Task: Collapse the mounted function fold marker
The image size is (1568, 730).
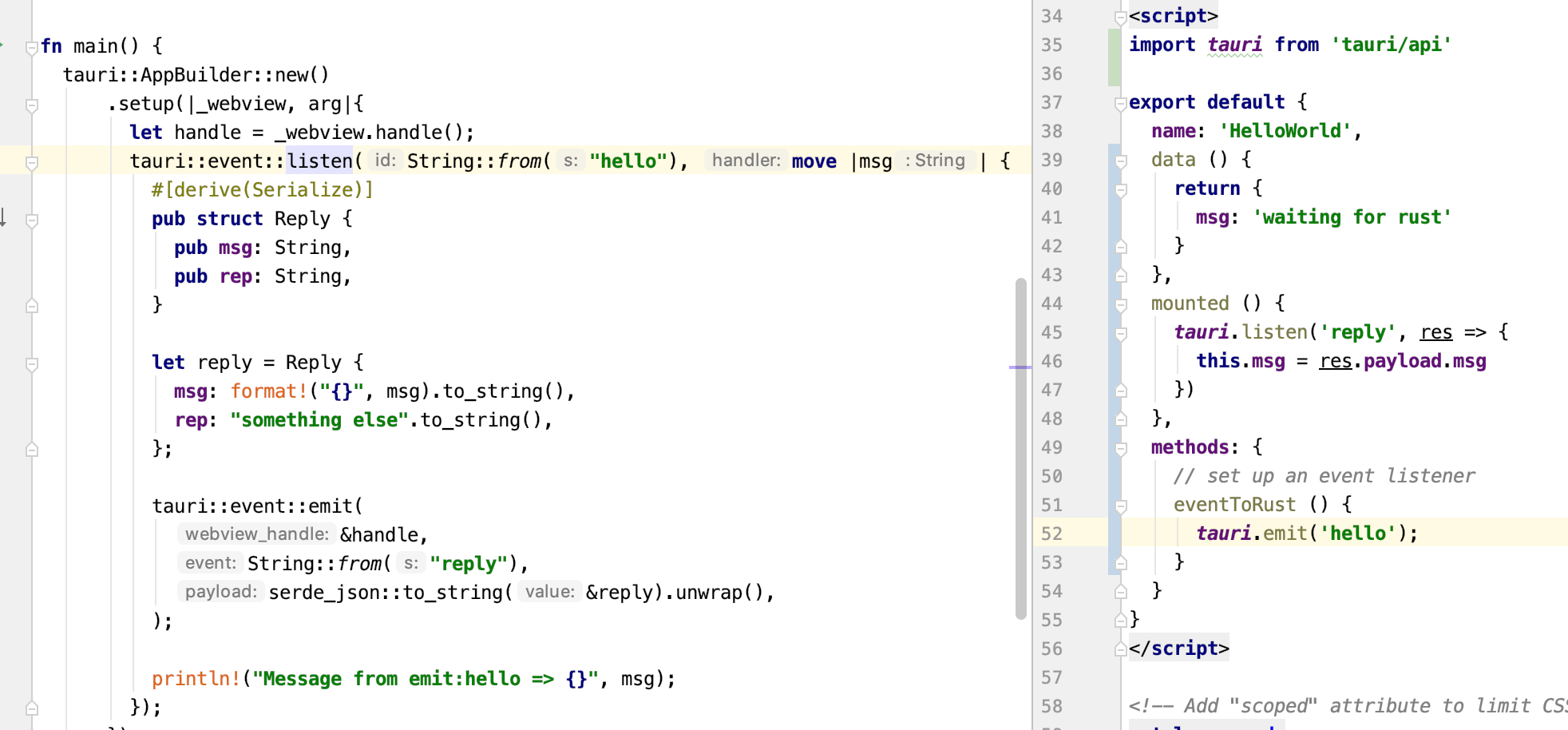Action: pos(1120,304)
